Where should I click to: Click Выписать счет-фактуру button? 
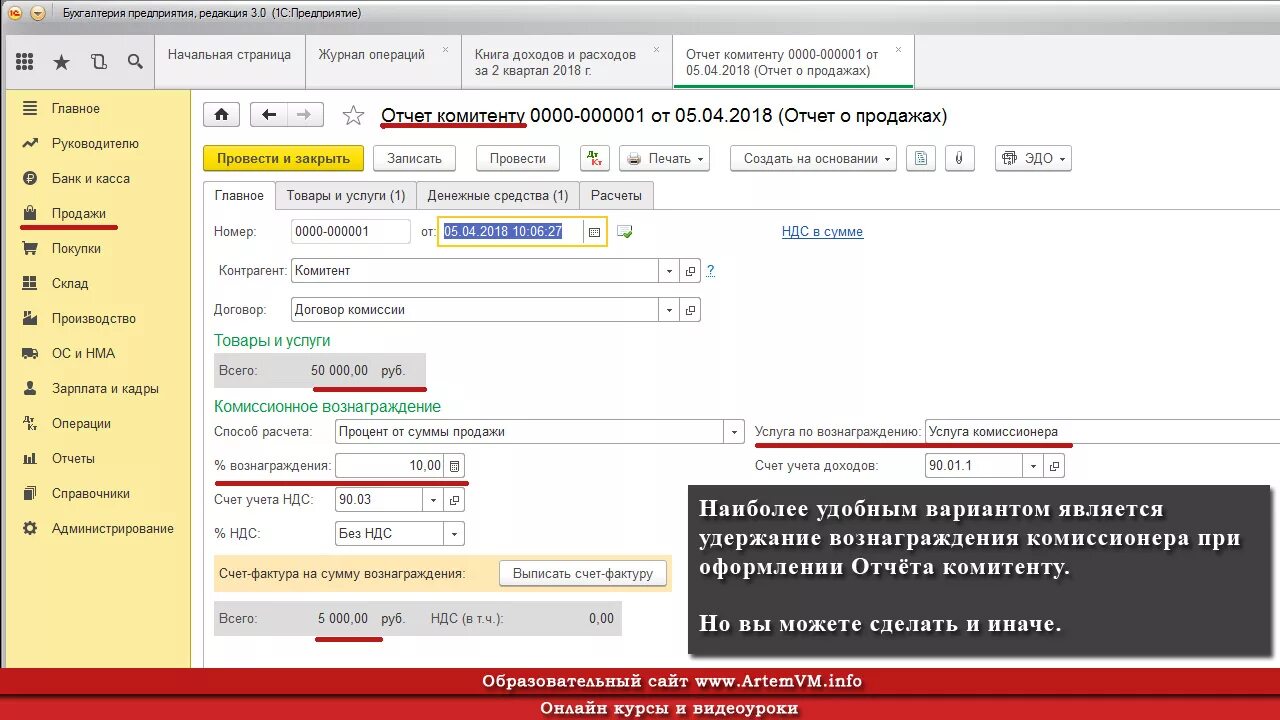pyautogui.click(x=583, y=574)
